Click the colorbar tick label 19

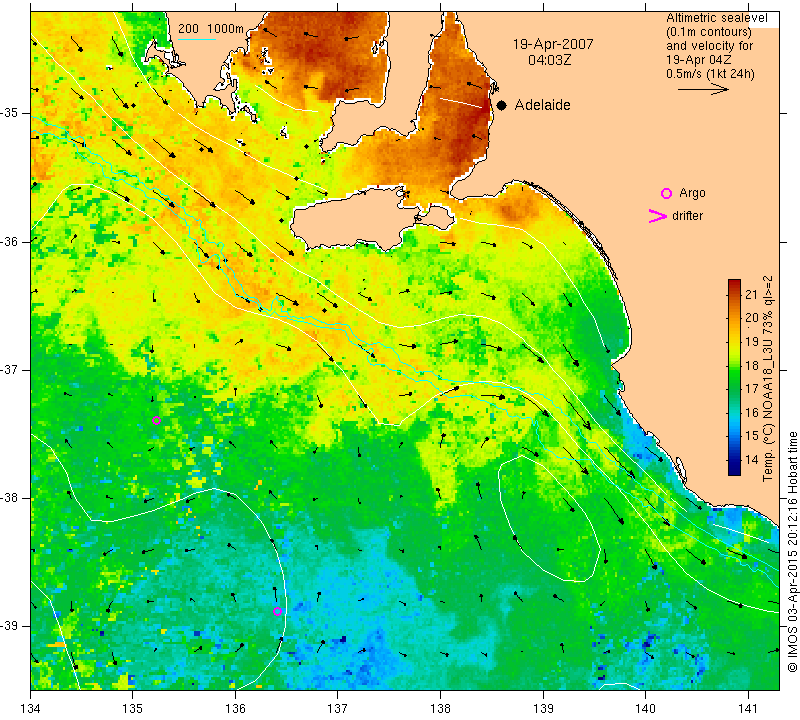[x=752, y=341]
